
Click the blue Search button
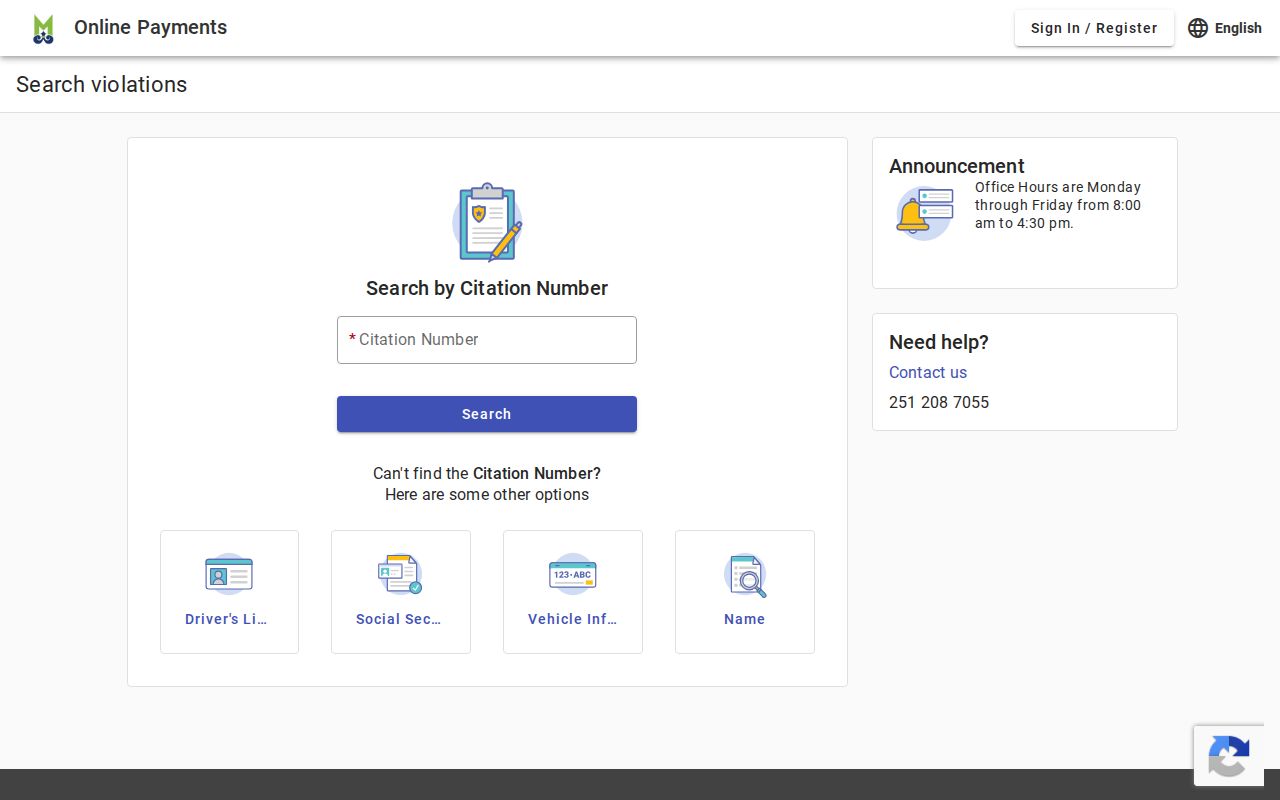(487, 414)
